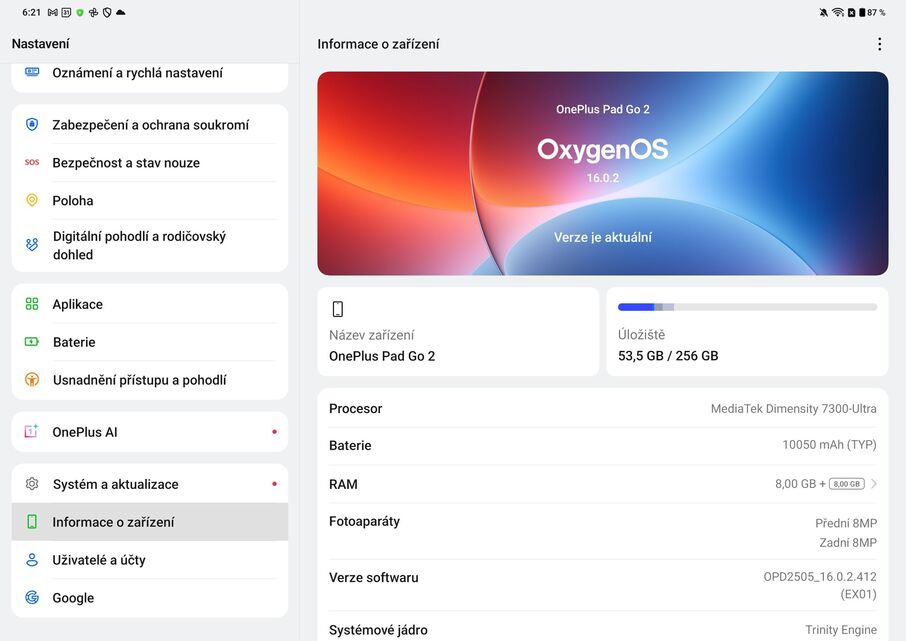Tap the Verze je aktuální update banner
Screen dimensions: 906x641
click(602, 237)
